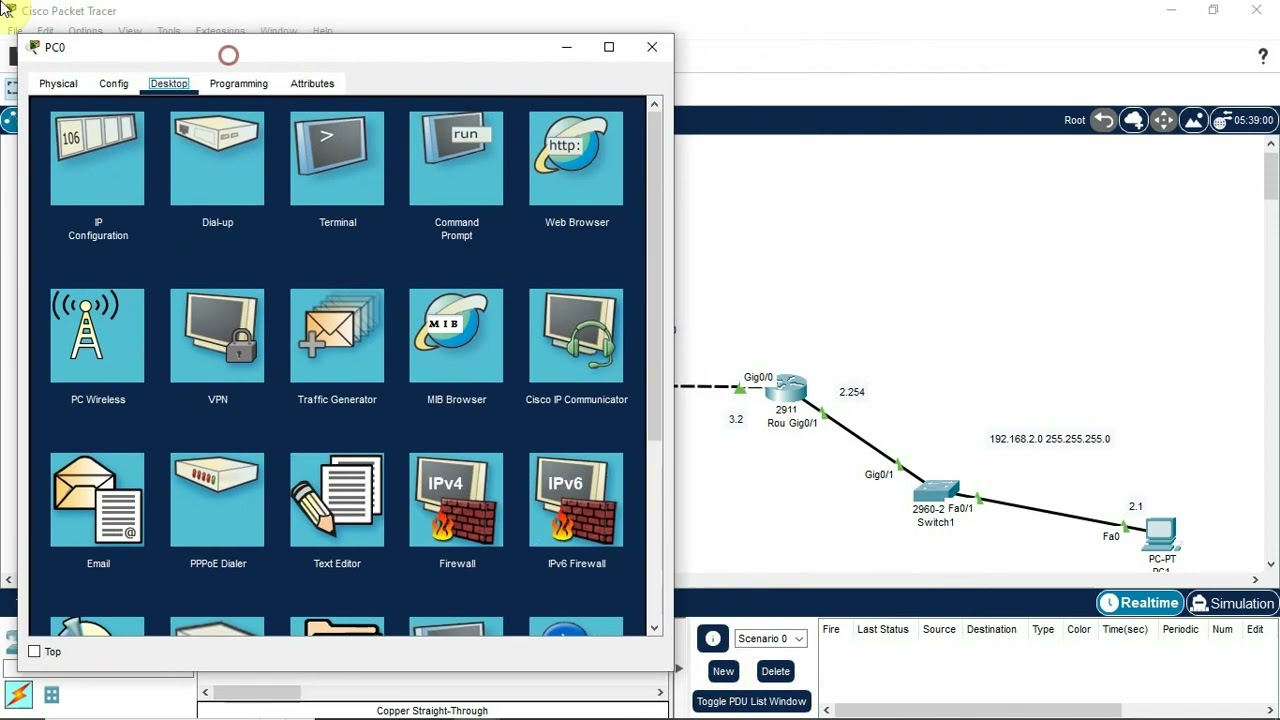
Task: Click the Root navigation label
Action: click(x=1074, y=120)
